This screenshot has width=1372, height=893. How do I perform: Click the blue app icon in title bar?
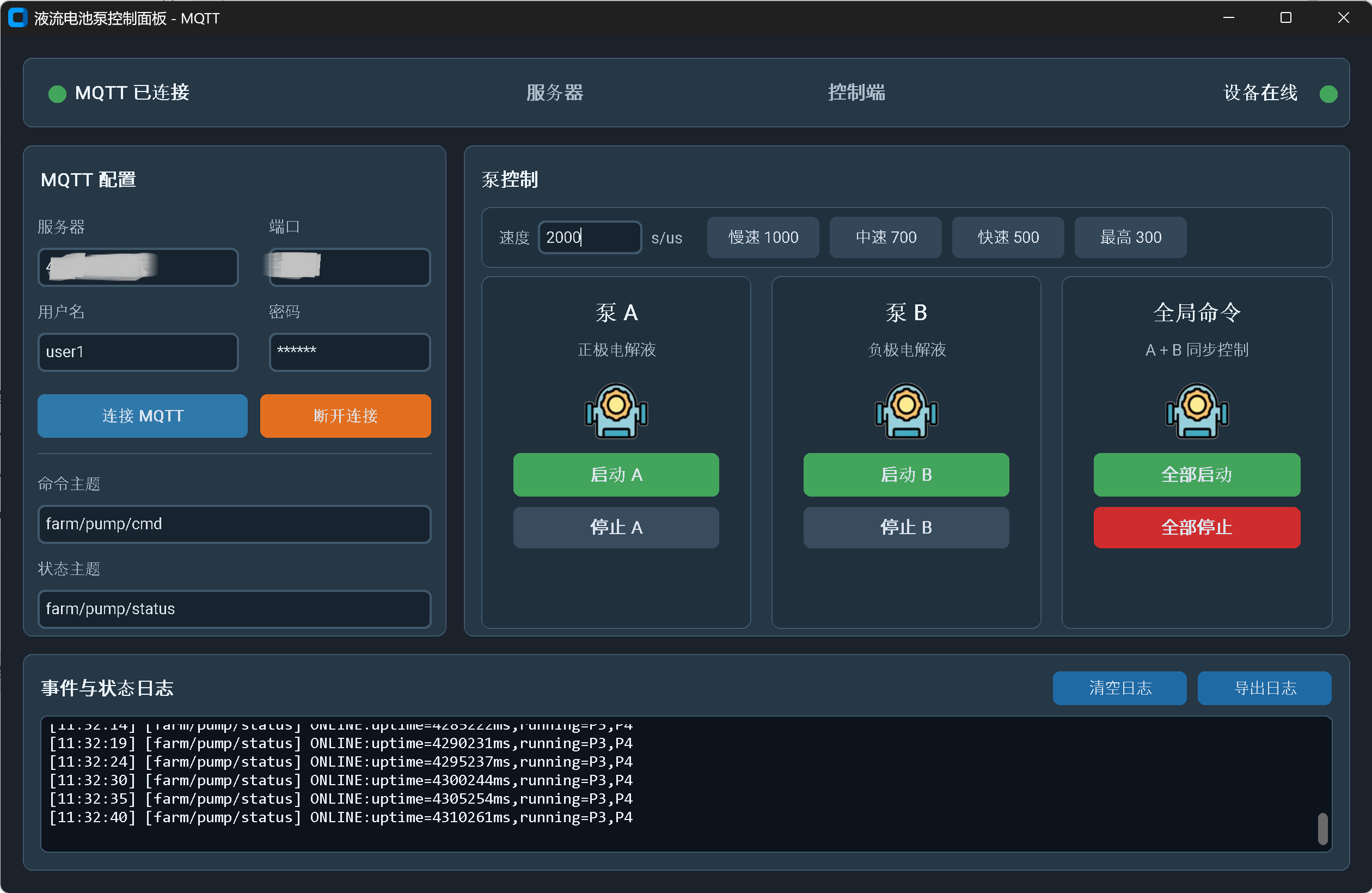click(x=17, y=18)
